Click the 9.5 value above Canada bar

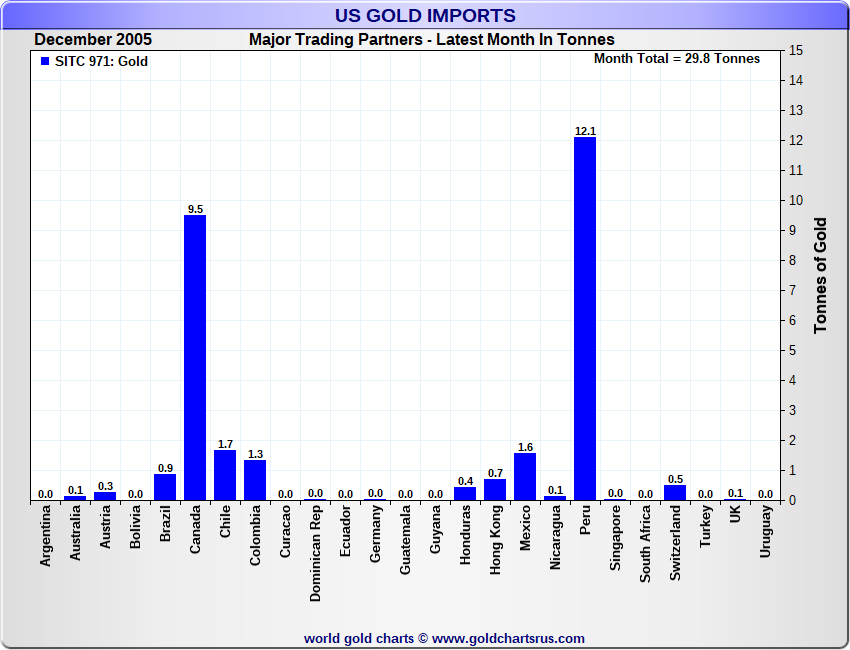click(195, 209)
